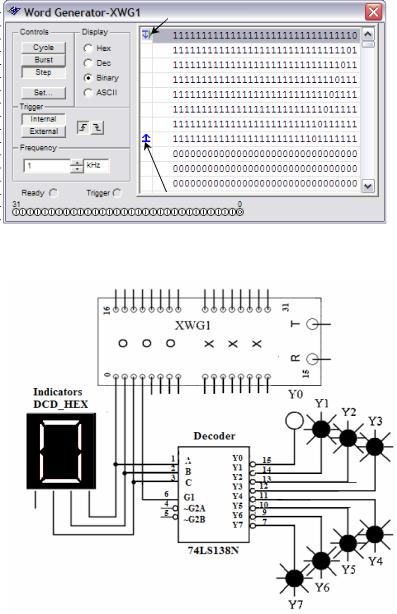Choose Hex display radio button
The height and width of the screenshot is (614, 397).
88,48
